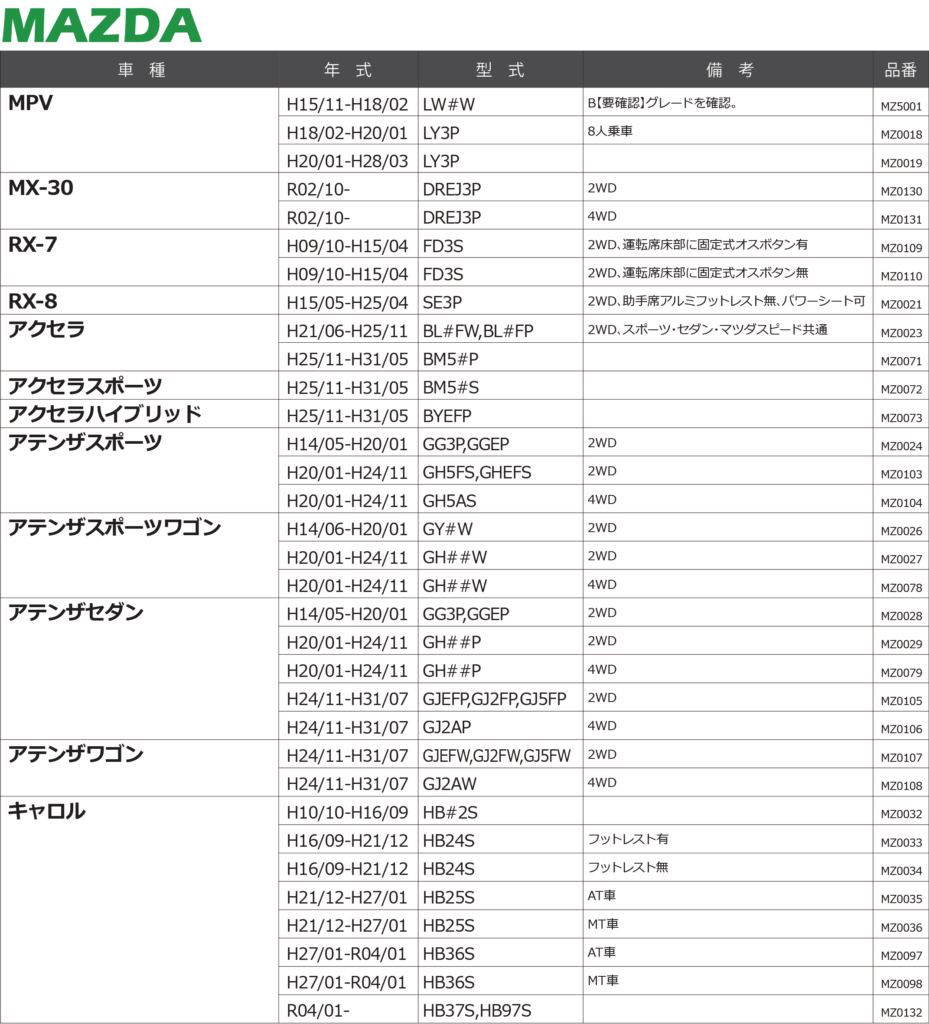Click the green MAZDA logo
Image resolution: width=929 pixels, height=1024 pixels.
click(102, 25)
